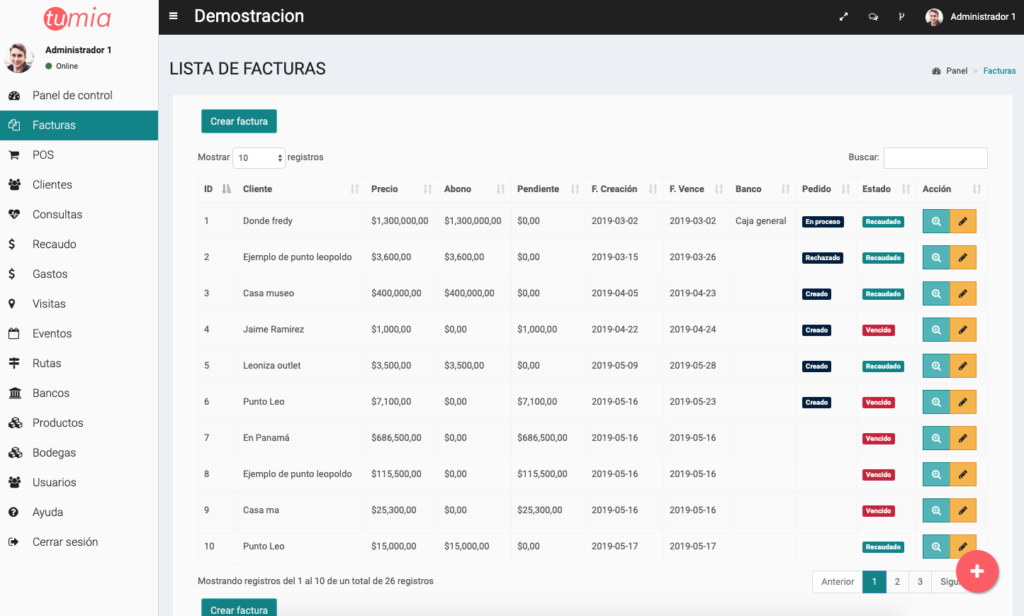Sort table by ID column
The height and width of the screenshot is (616, 1024).
tap(217, 189)
